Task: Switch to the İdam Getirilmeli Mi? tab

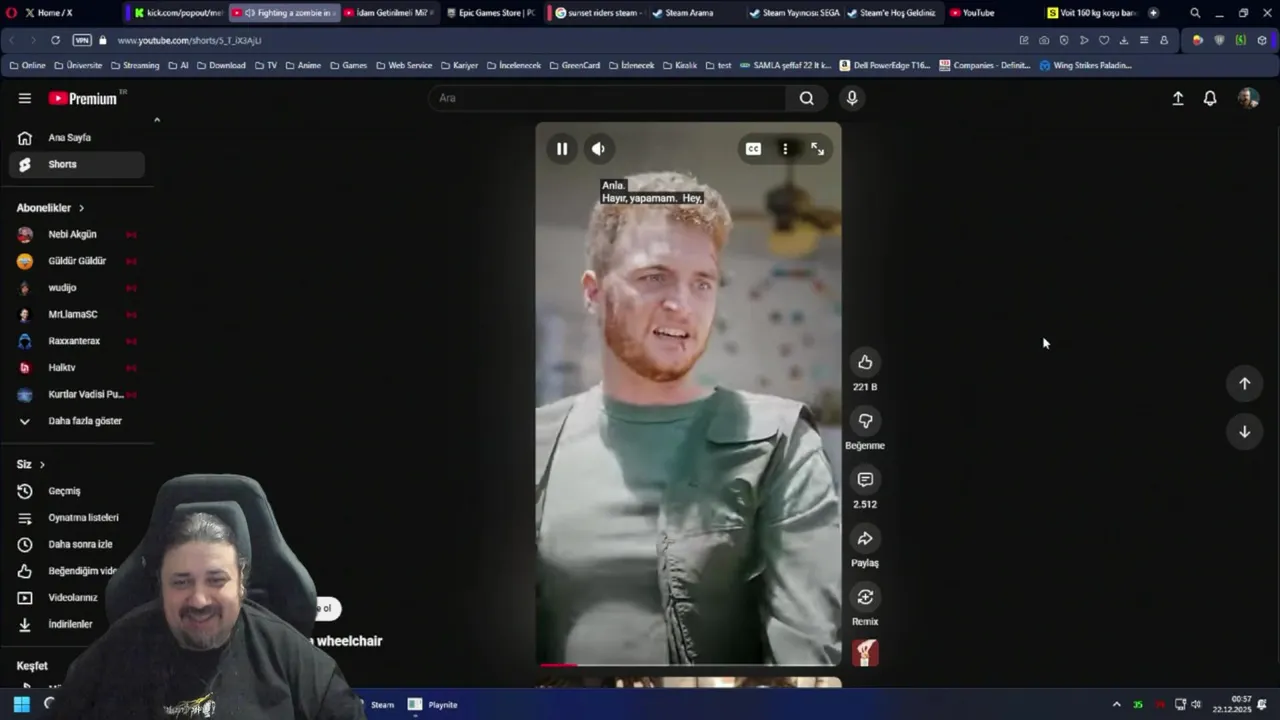Action: [x=387, y=13]
